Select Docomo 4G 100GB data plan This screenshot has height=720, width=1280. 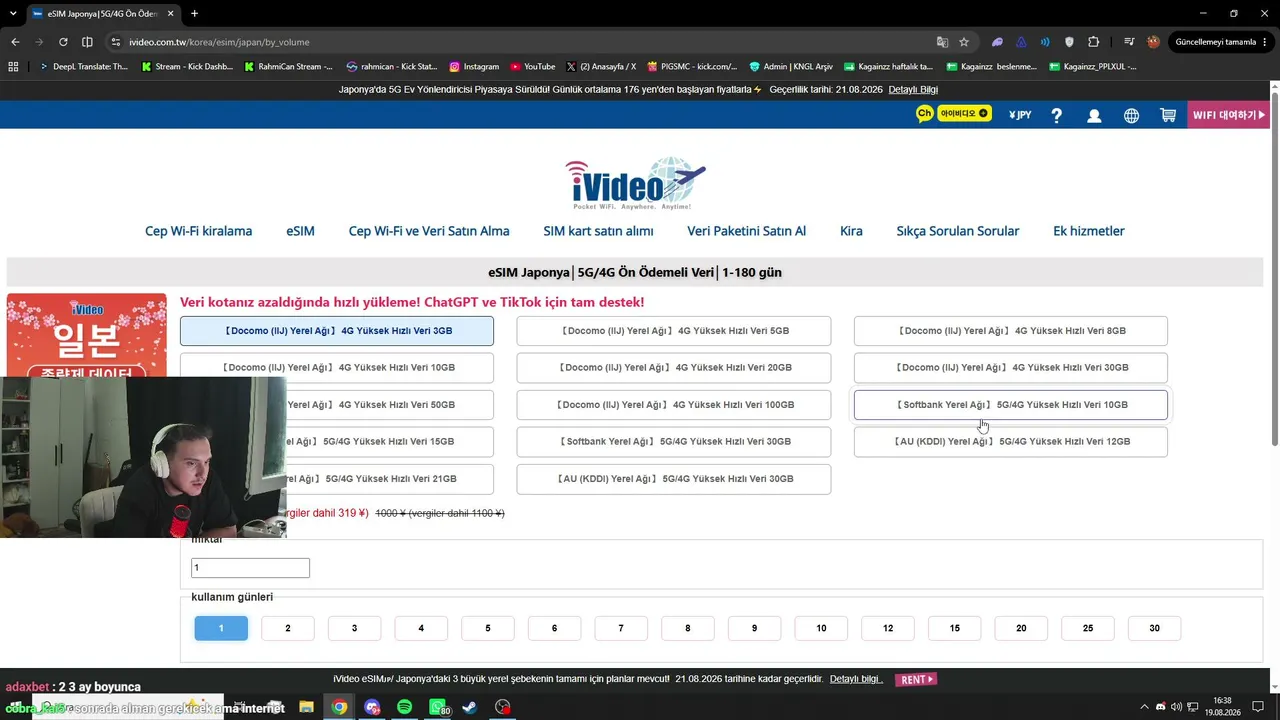click(x=674, y=405)
